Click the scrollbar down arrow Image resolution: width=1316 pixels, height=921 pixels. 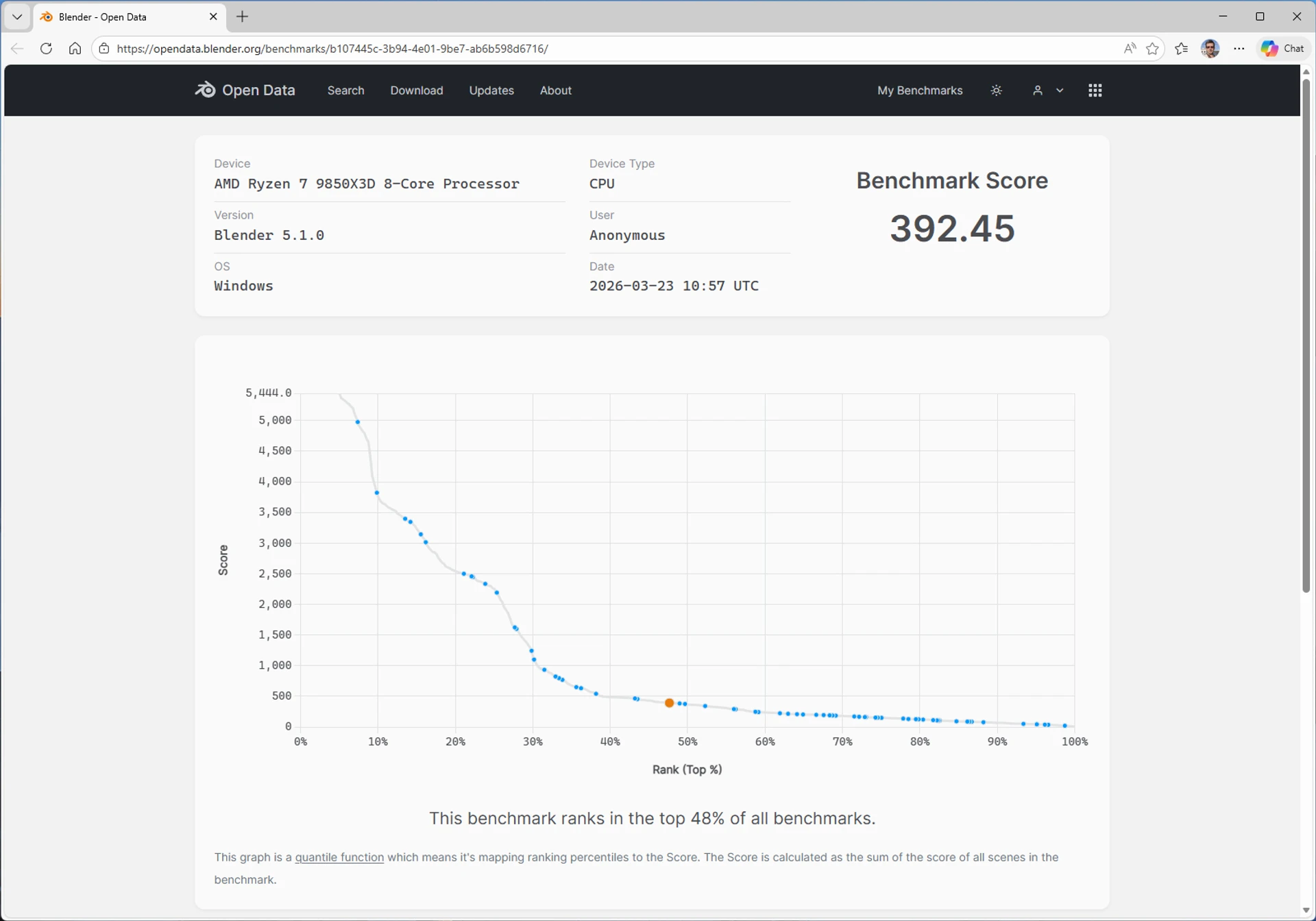[1306, 911]
